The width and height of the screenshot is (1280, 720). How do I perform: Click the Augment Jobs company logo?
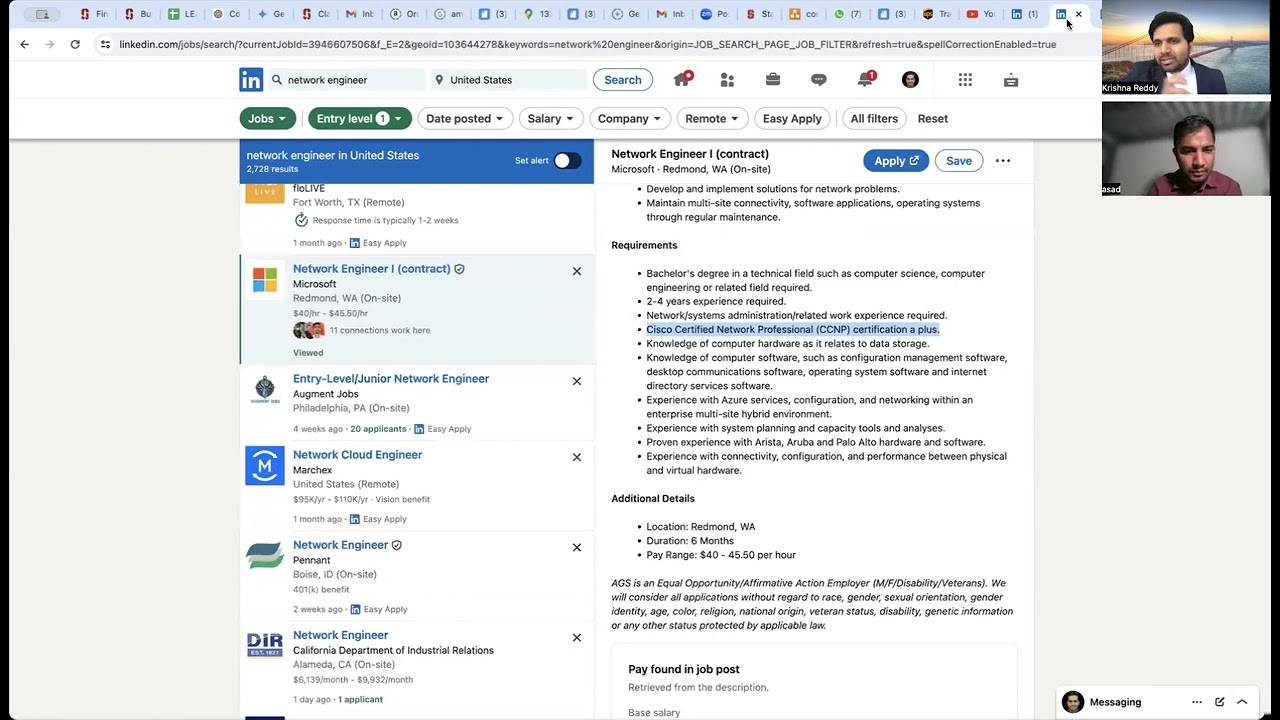[265, 389]
